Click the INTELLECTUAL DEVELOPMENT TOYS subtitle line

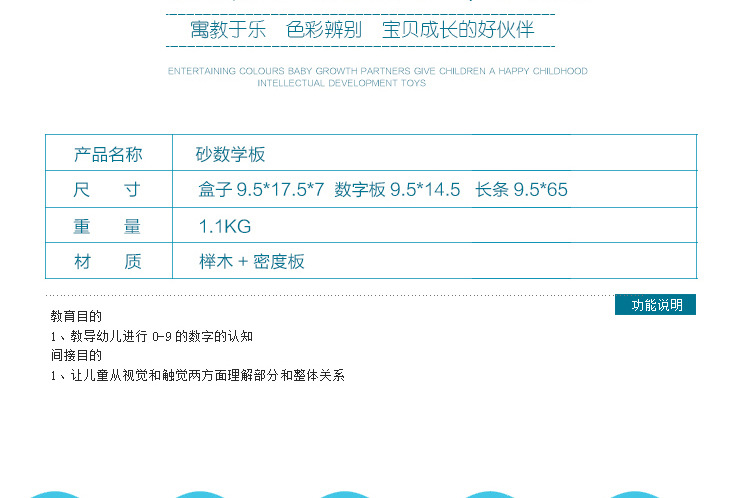(342, 83)
